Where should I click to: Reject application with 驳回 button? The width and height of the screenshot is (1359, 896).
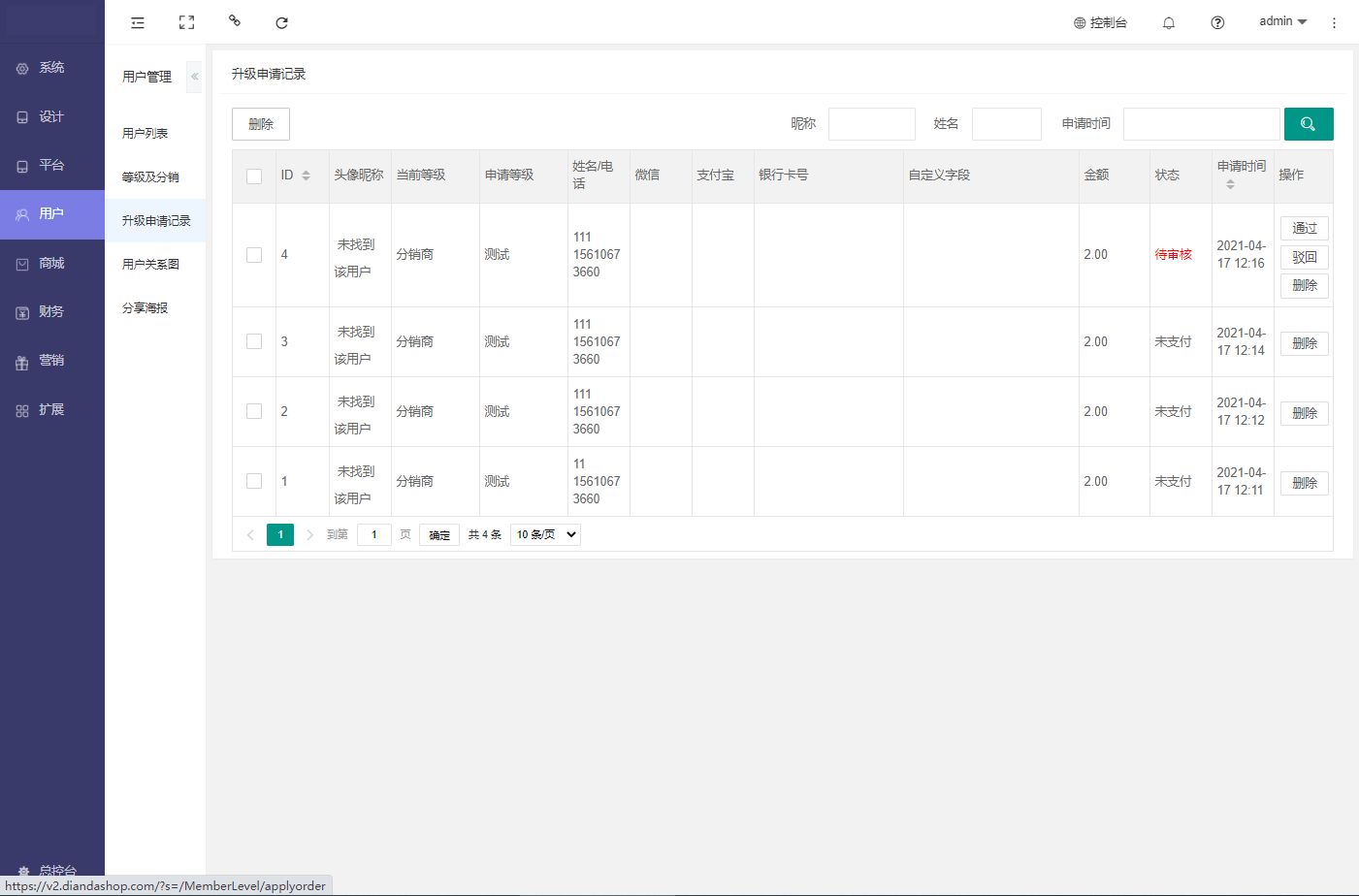1304,257
